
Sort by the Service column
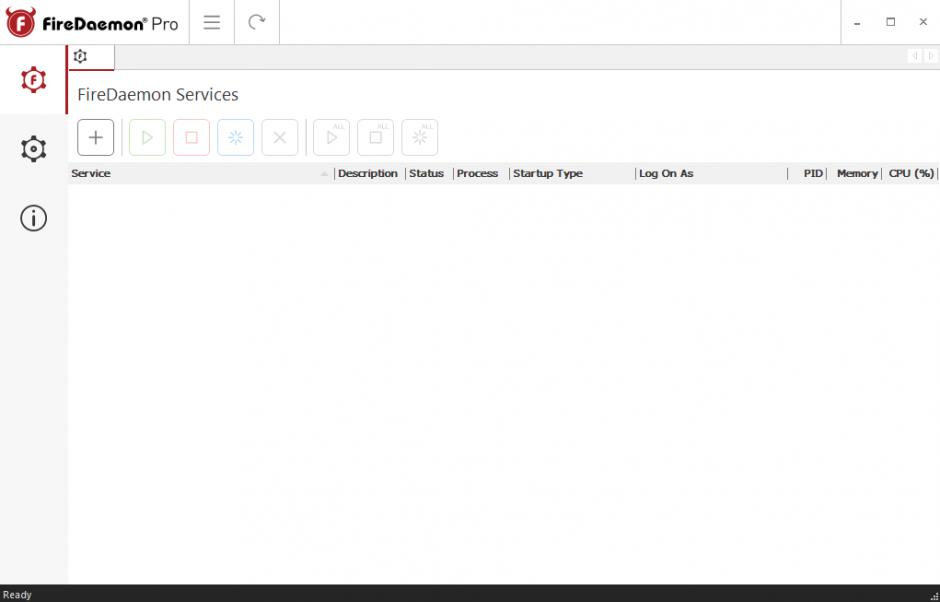pyautogui.click(x=201, y=173)
